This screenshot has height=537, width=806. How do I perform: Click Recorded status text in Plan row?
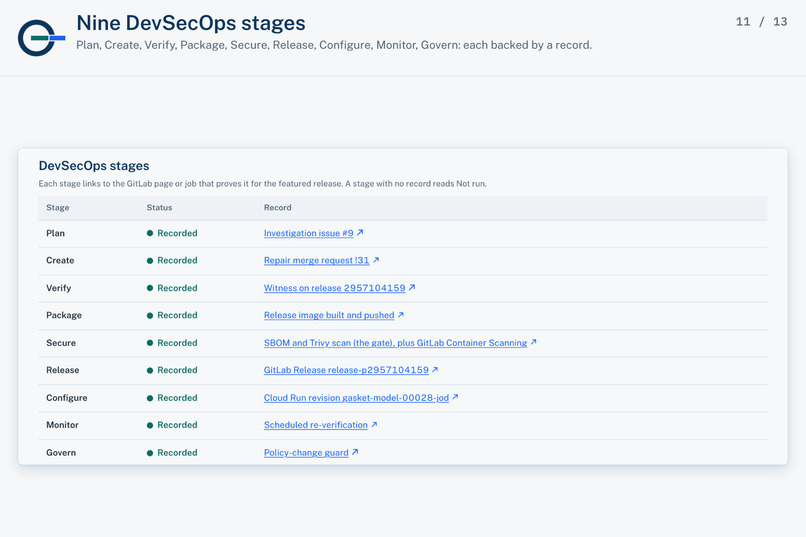[177, 233]
